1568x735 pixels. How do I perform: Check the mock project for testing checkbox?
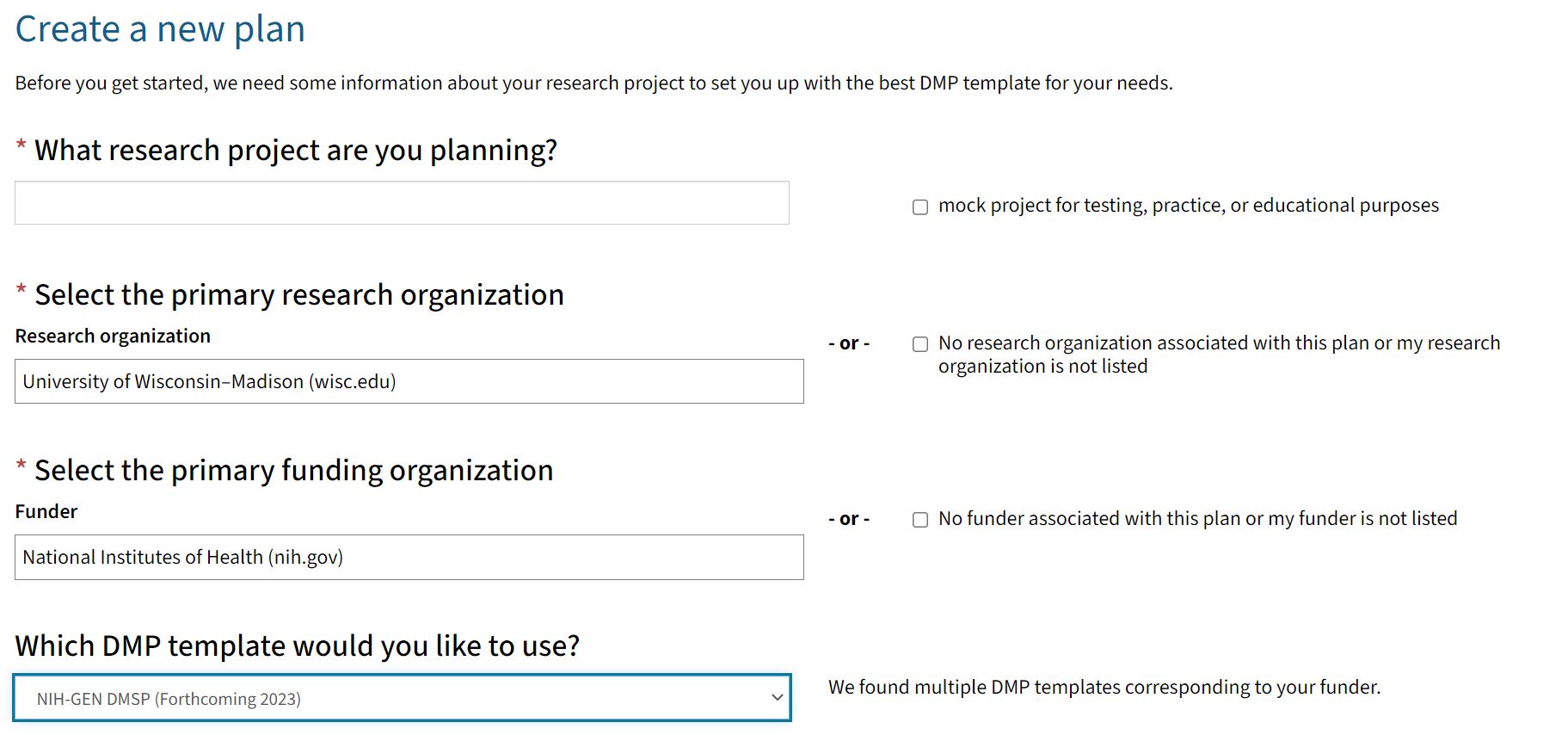pos(920,207)
